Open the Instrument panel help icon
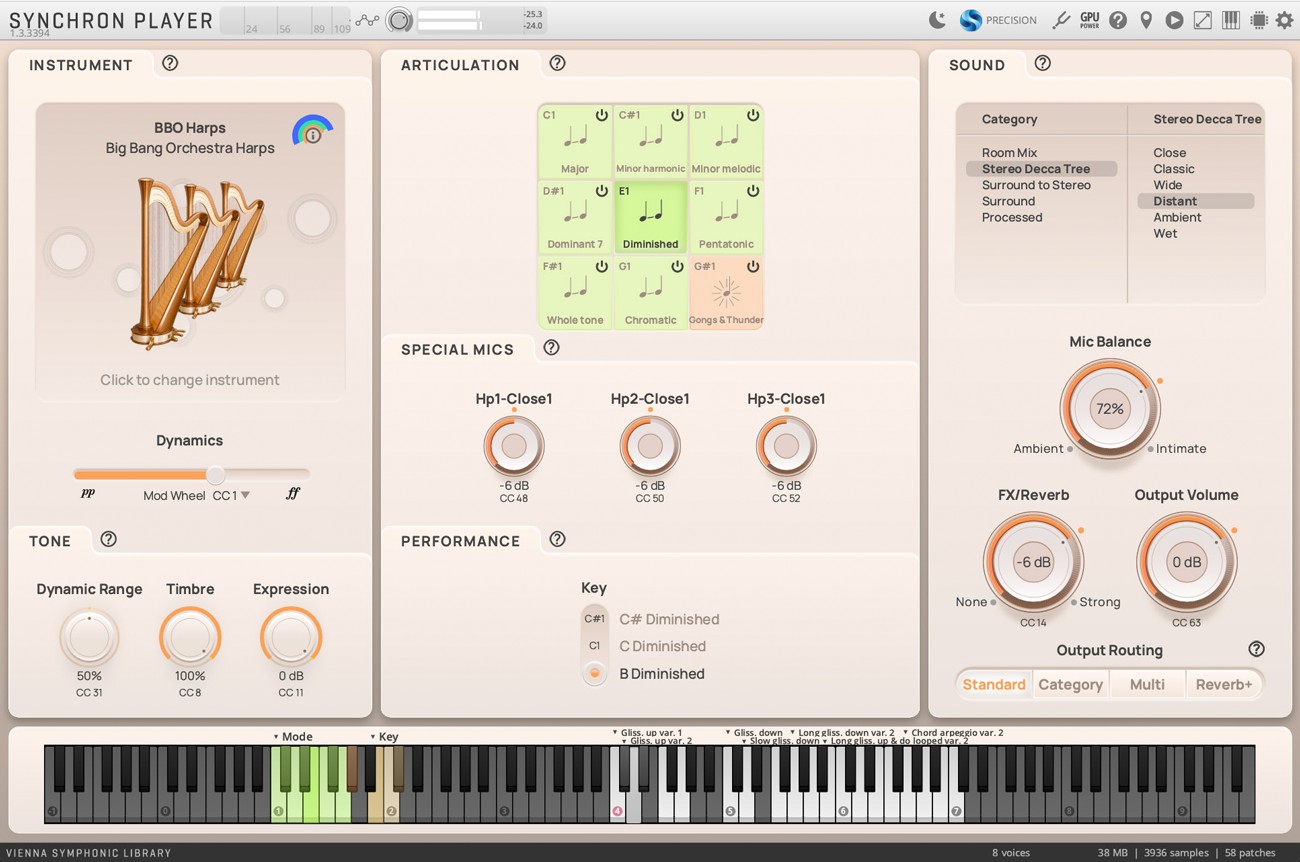 170,63
